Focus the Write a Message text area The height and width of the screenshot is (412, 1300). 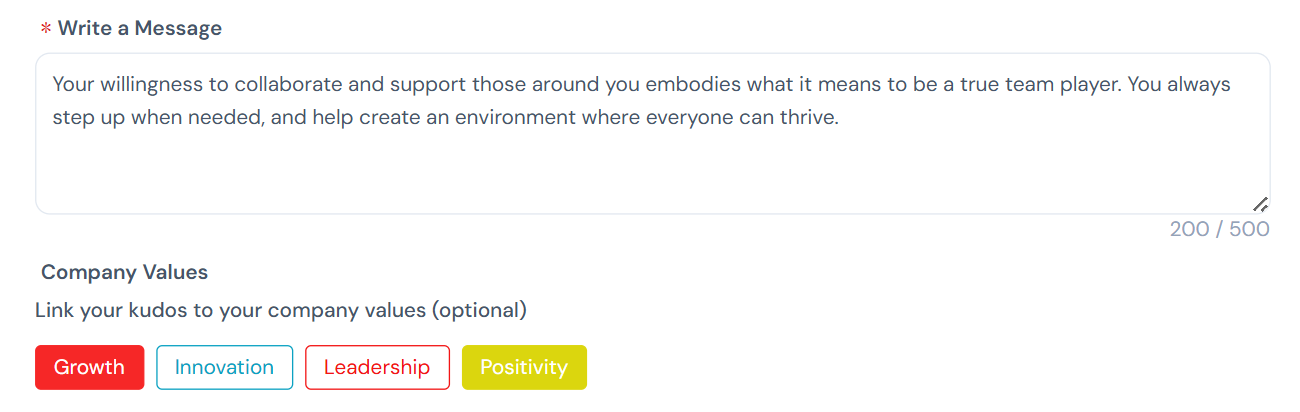[x=653, y=133]
